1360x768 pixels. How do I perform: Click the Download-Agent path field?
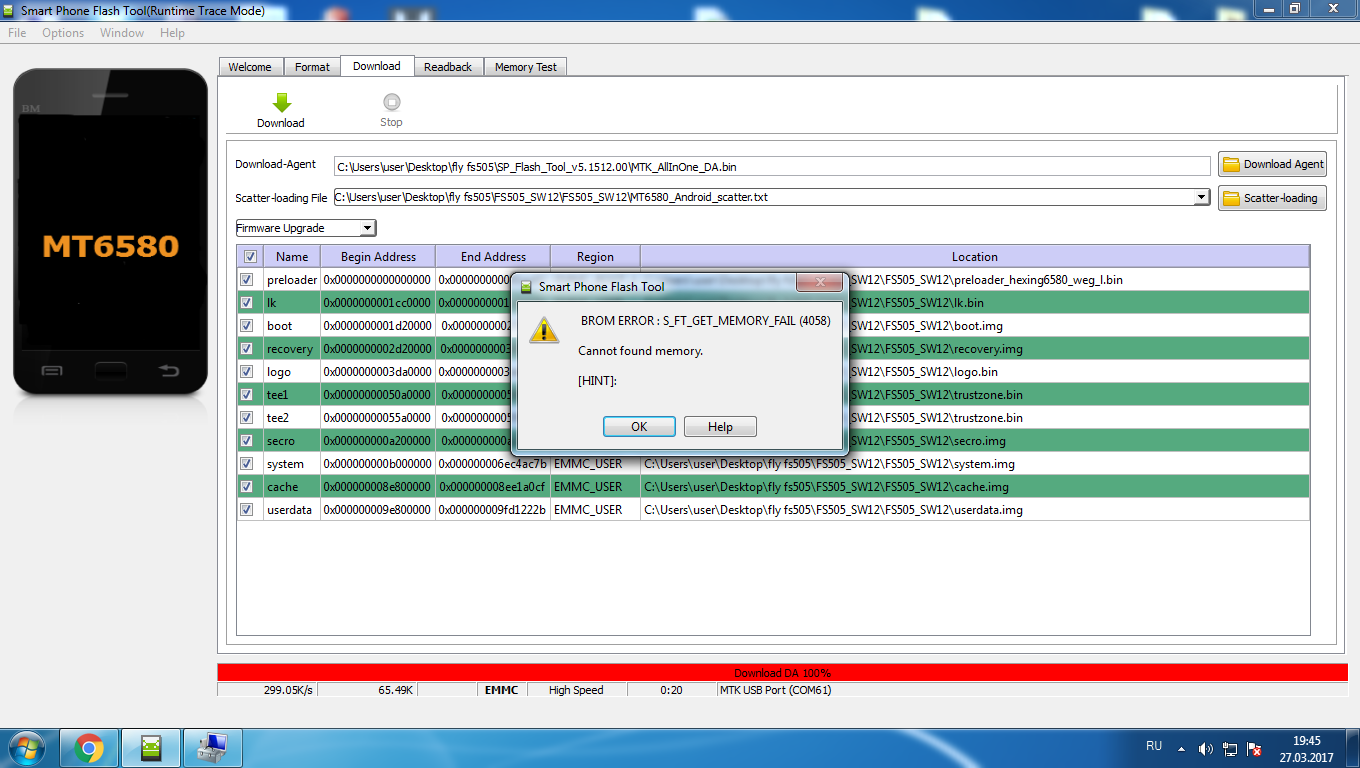tap(772, 166)
